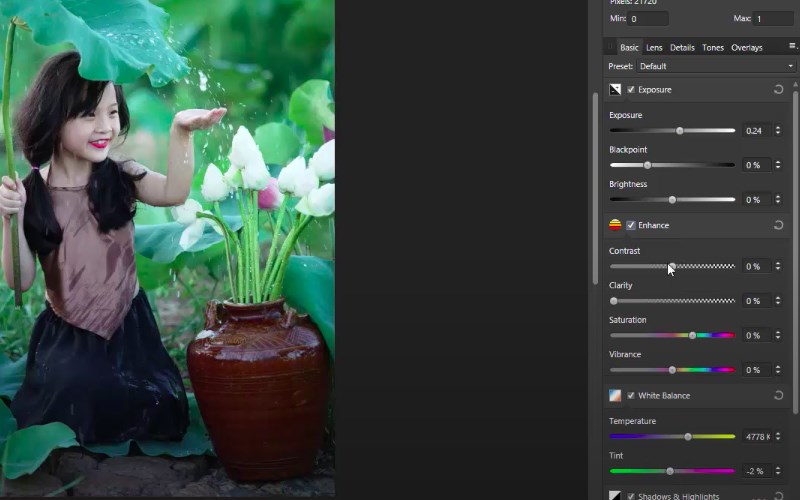Reset the Exposure section
The width and height of the screenshot is (800, 500).
click(x=778, y=90)
